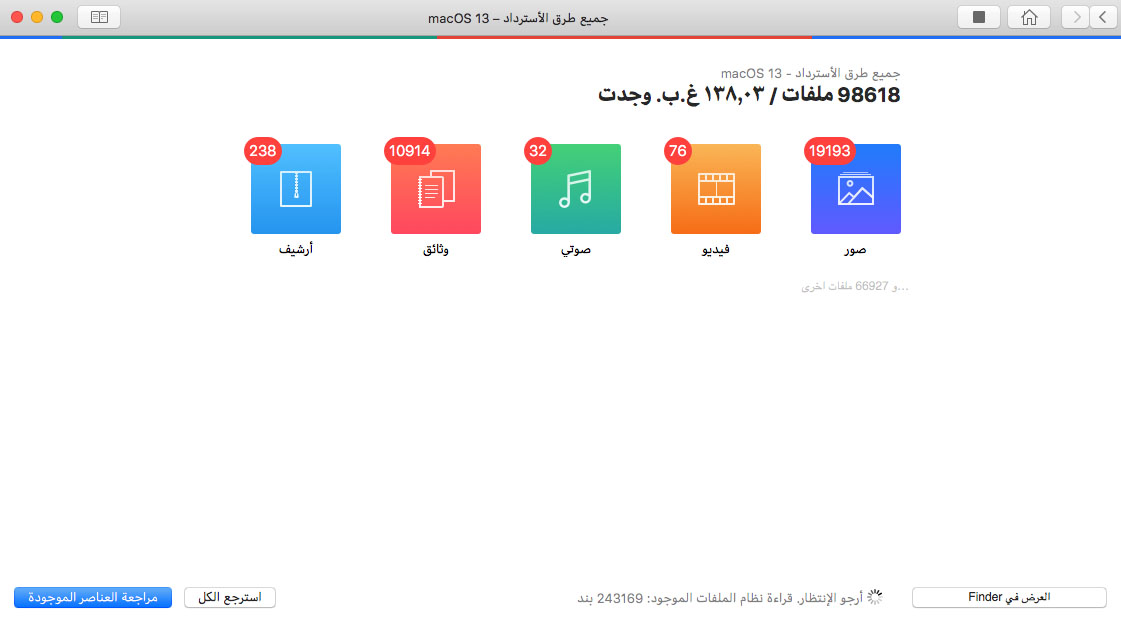
Task: Click the spinning progress indicator
Action: pos(875,597)
